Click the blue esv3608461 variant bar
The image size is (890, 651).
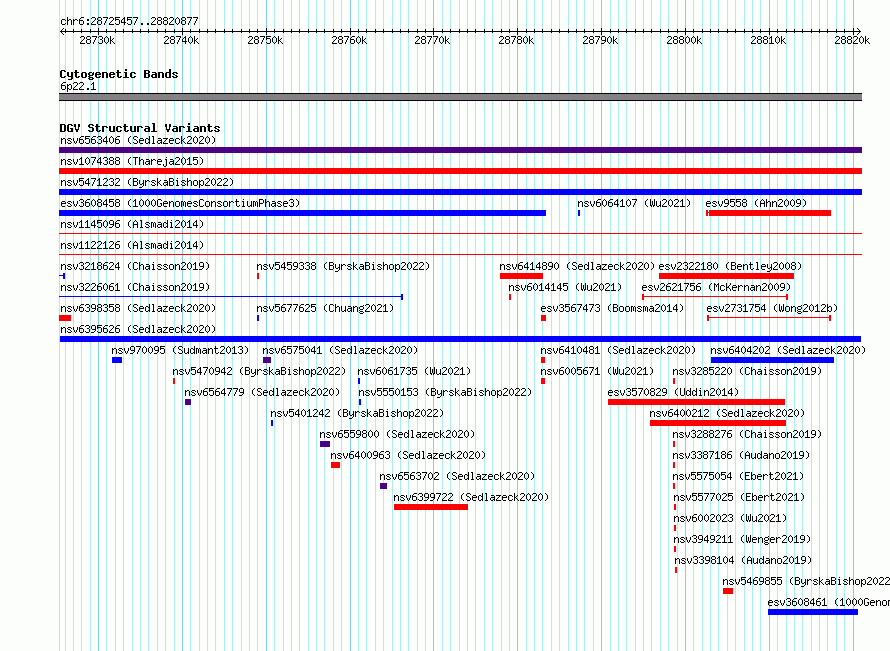[x=812, y=612]
